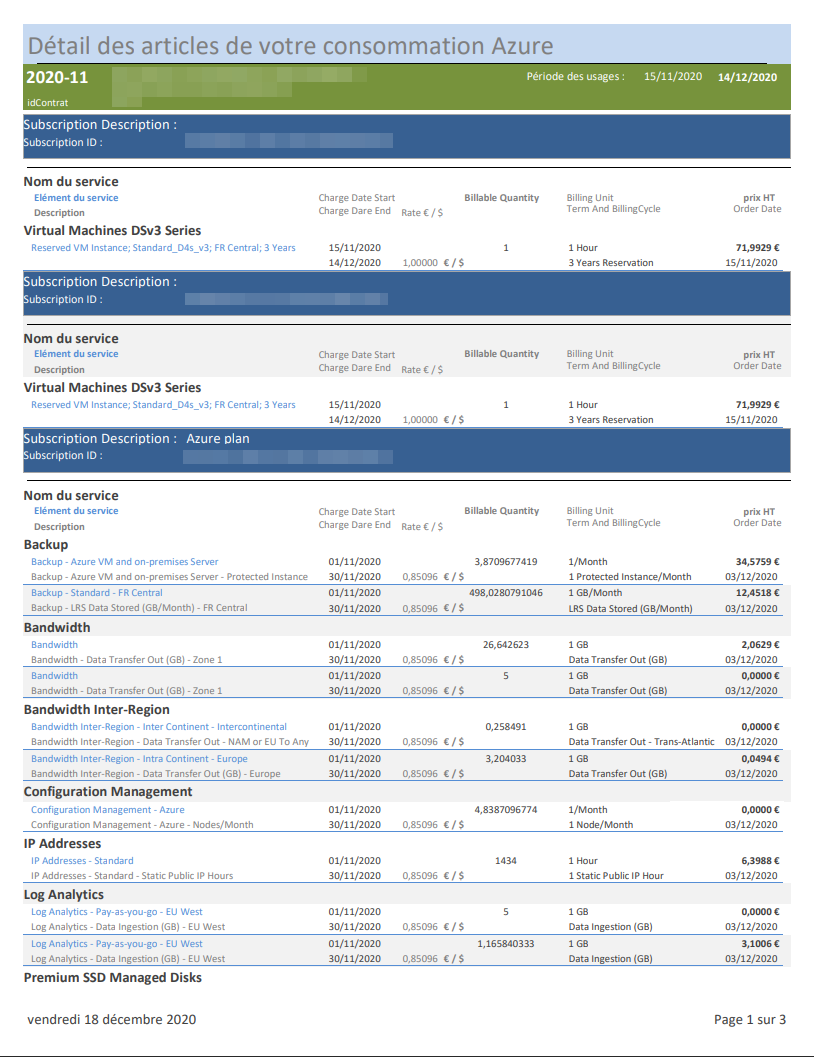Select the 'IP Addresses - Standard' blue link
814x1057 pixels.
(x=82, y=860)
